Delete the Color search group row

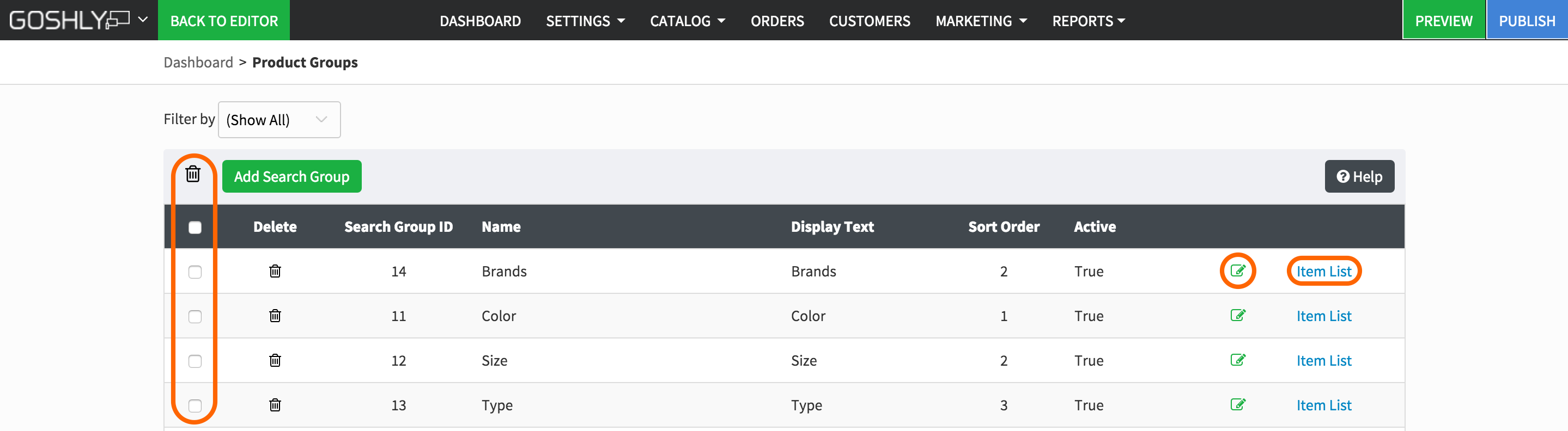coord(275,316)
